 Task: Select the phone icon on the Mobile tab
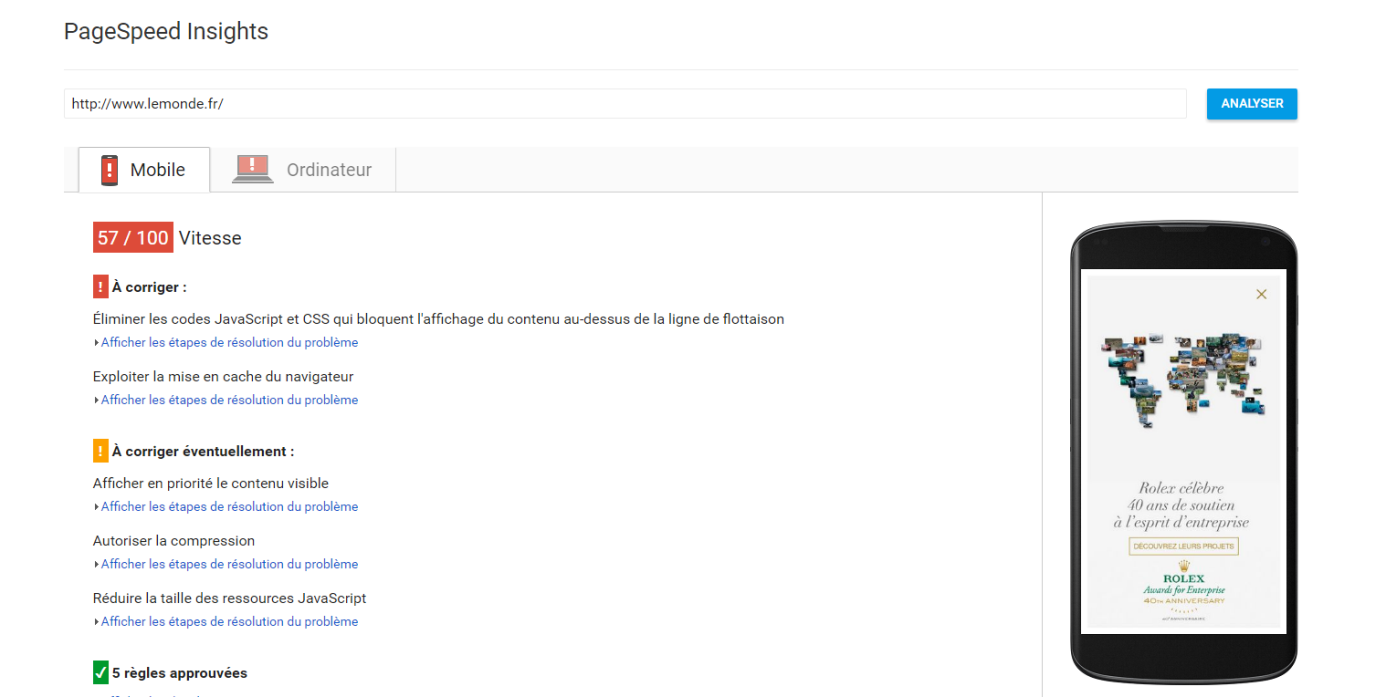[110, 169]
